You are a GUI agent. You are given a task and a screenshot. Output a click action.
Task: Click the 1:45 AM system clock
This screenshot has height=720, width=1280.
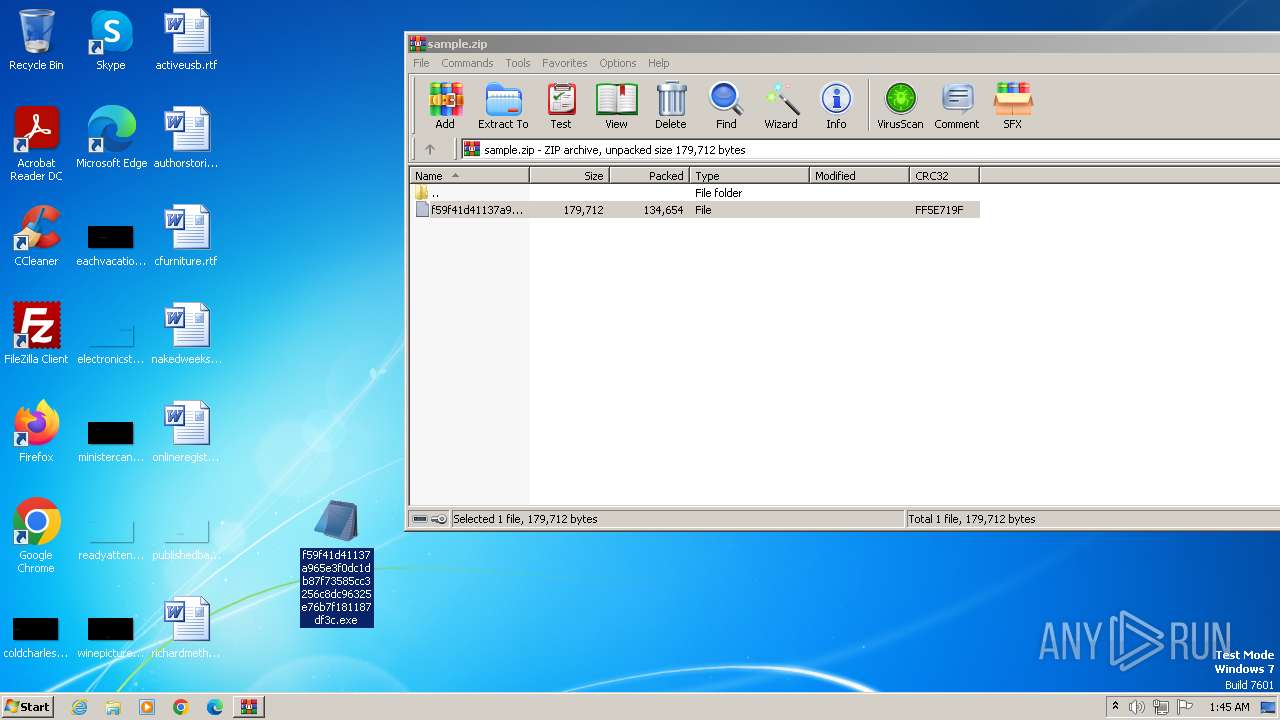(x=1229, y=707)
